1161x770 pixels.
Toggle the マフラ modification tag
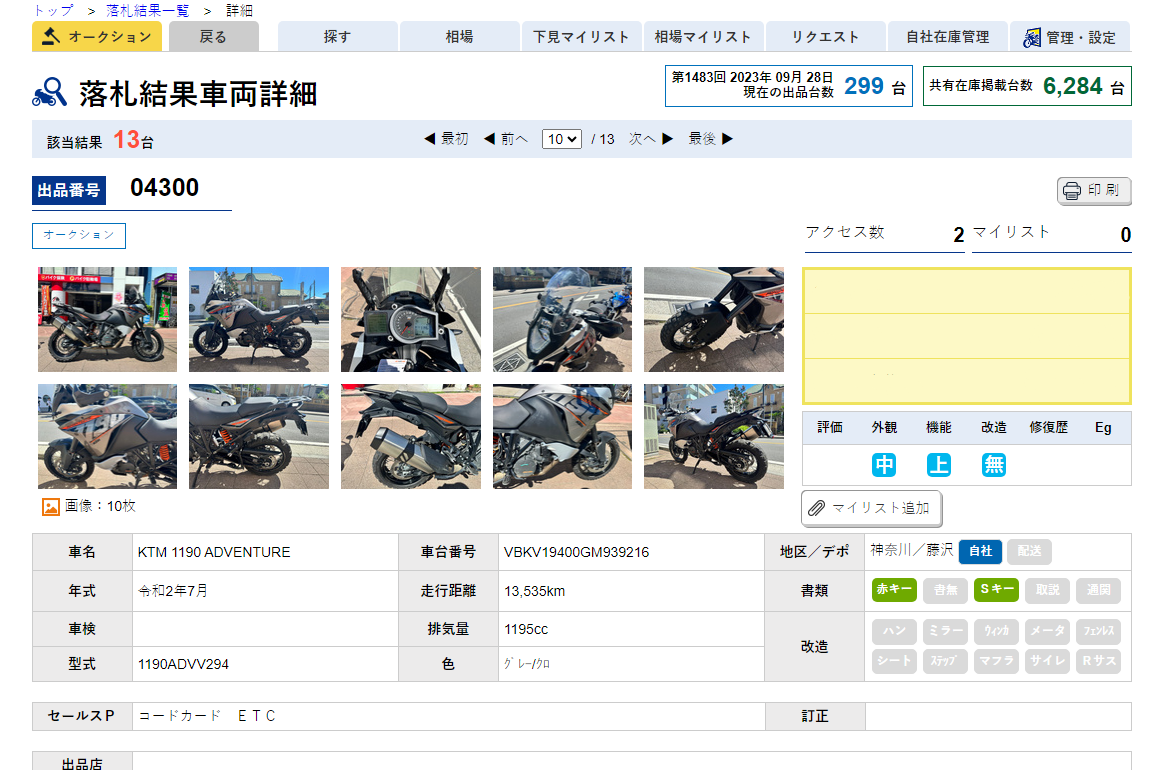pos(997,661)
